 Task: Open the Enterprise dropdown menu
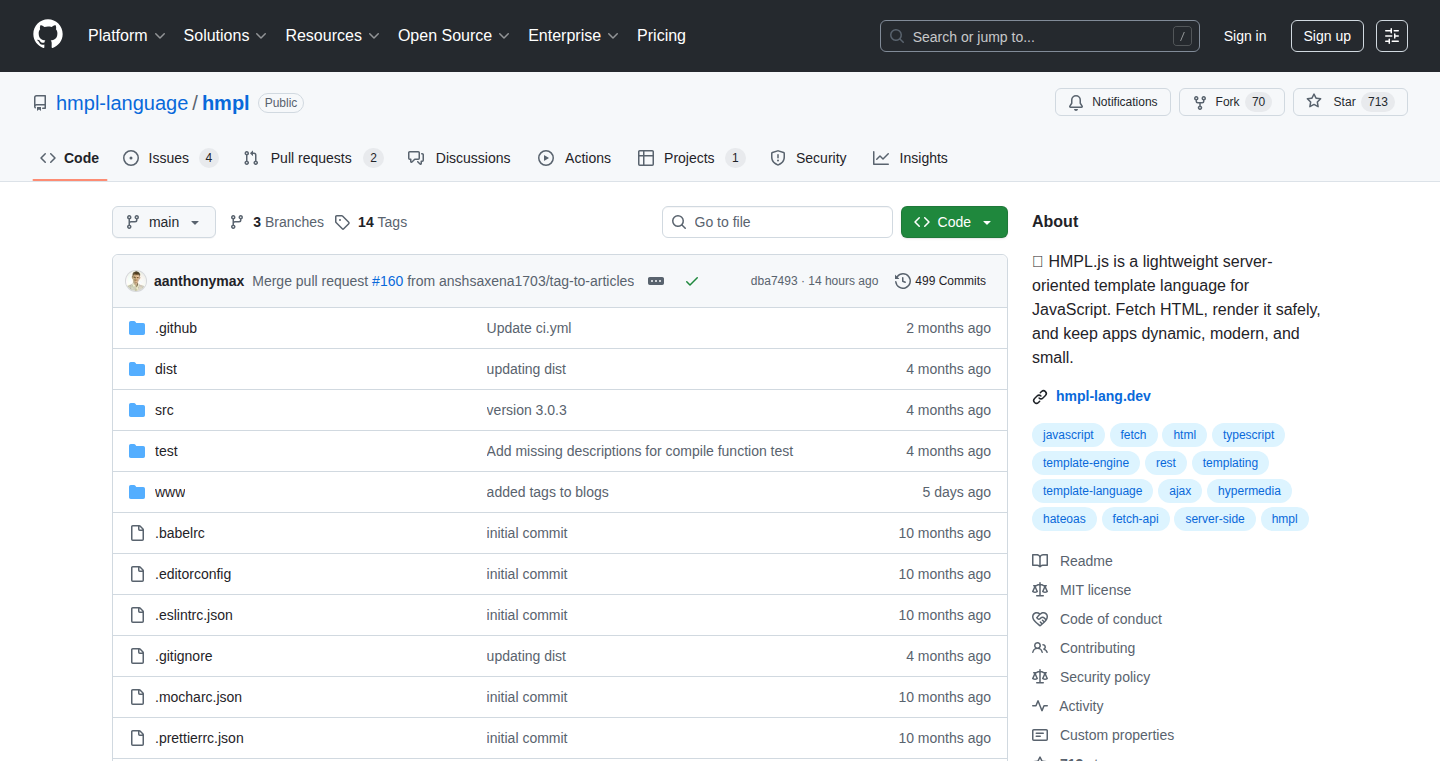click(573, 35)
